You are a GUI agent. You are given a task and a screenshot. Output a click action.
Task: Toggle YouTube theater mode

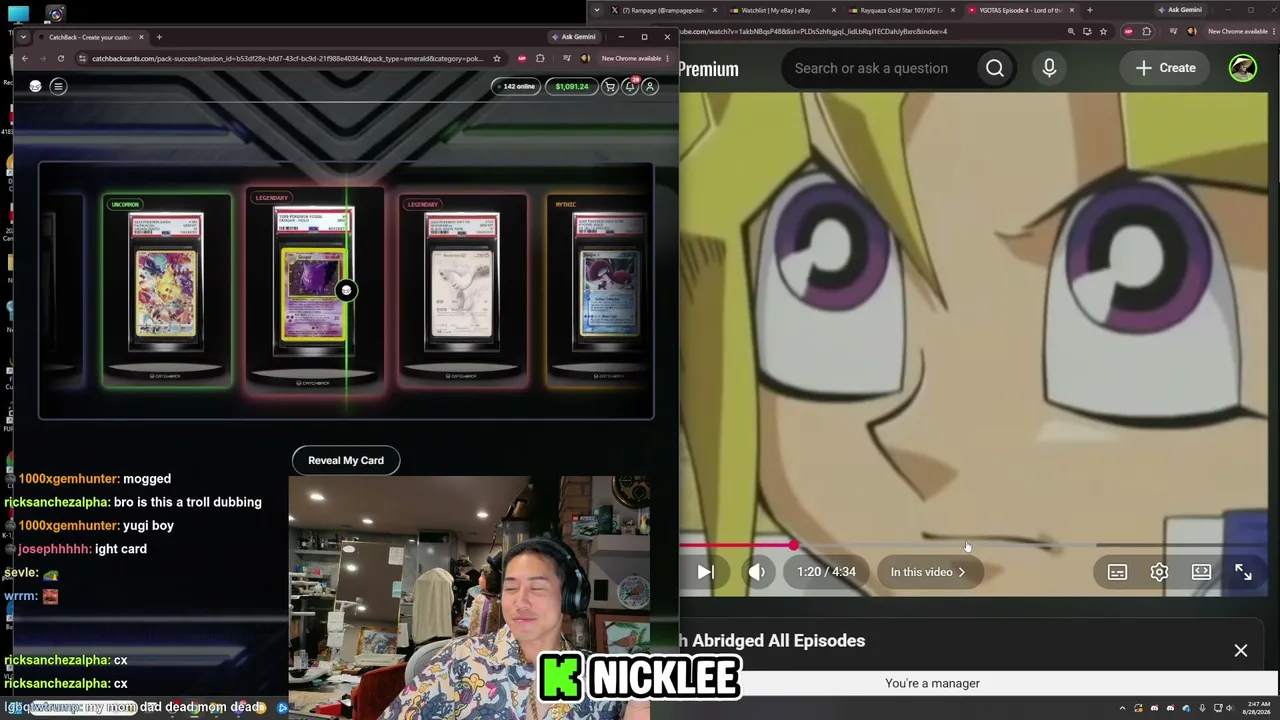1201,572
